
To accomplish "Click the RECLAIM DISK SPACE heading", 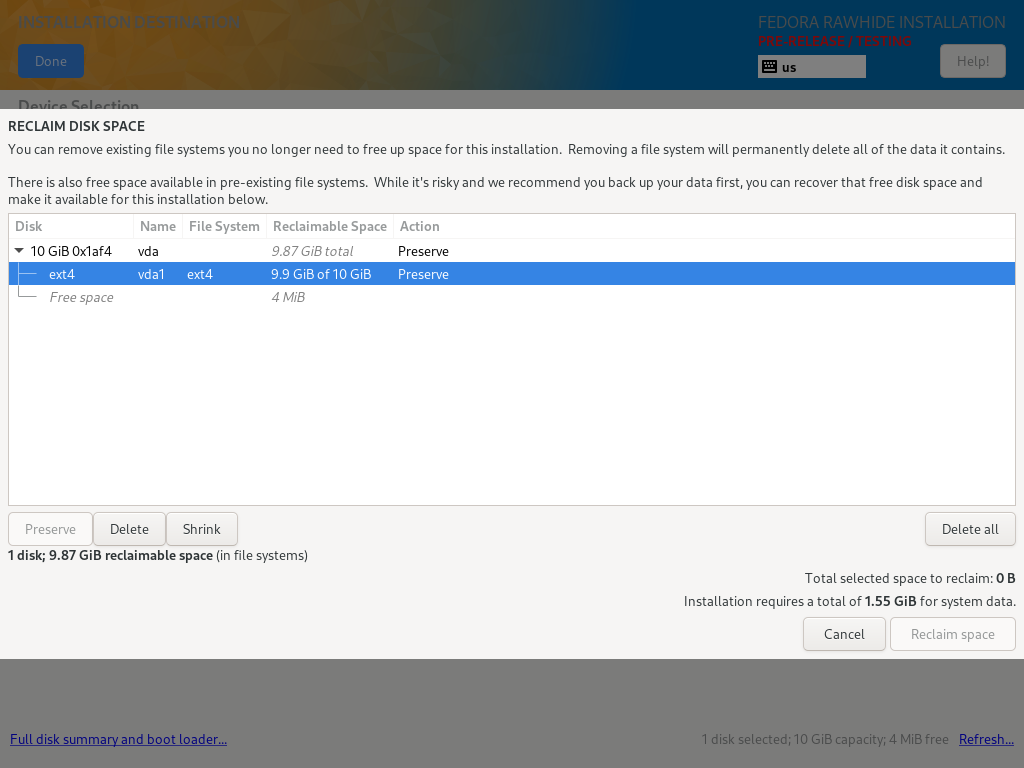I will (x=76, y=126).
